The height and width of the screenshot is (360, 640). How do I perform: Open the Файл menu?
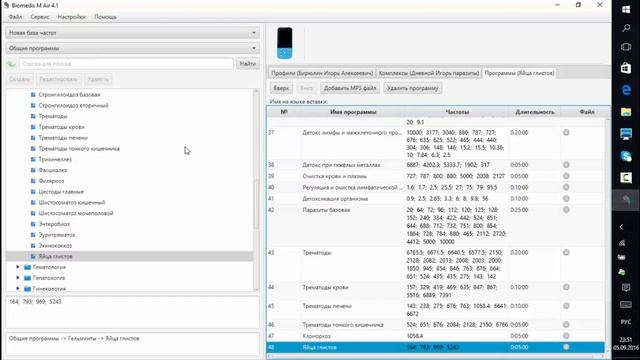coord(16,17)
